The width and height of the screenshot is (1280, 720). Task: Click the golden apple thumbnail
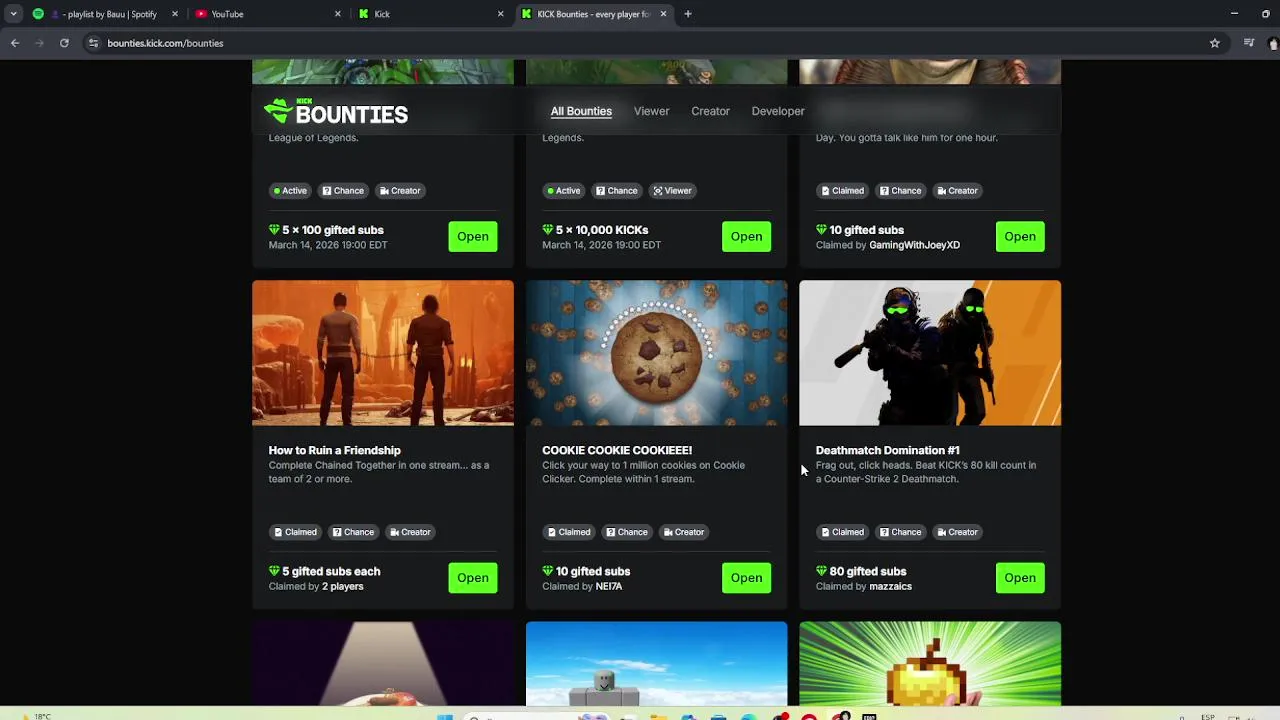click(930, 664)
